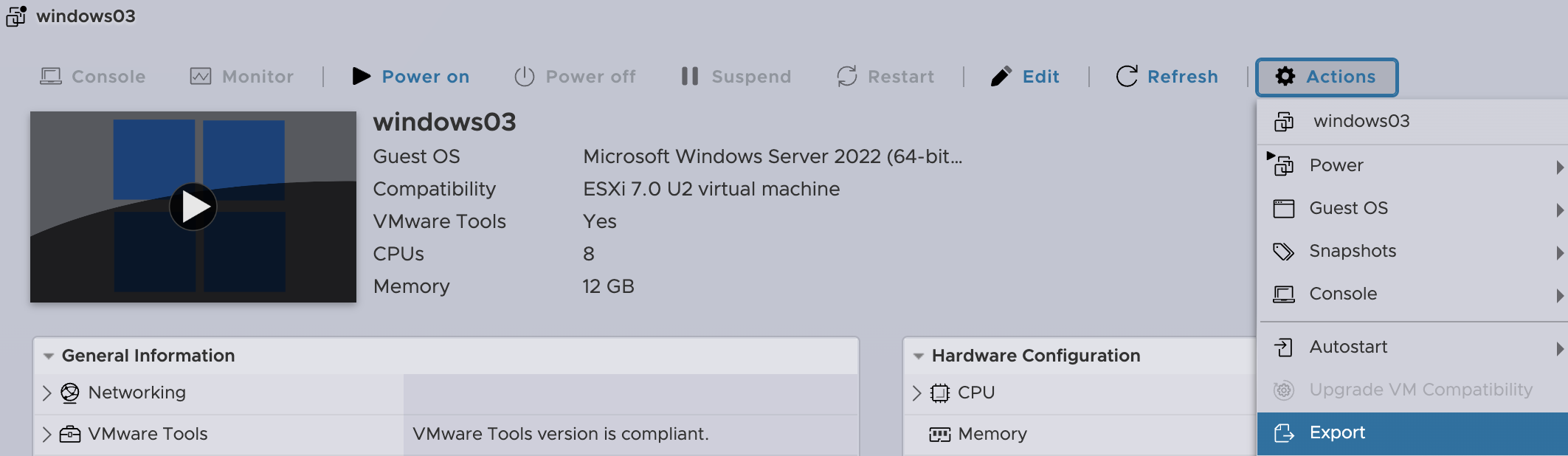
Task: Click the Export icon in Actions menu
Action: coord(1284,433)
